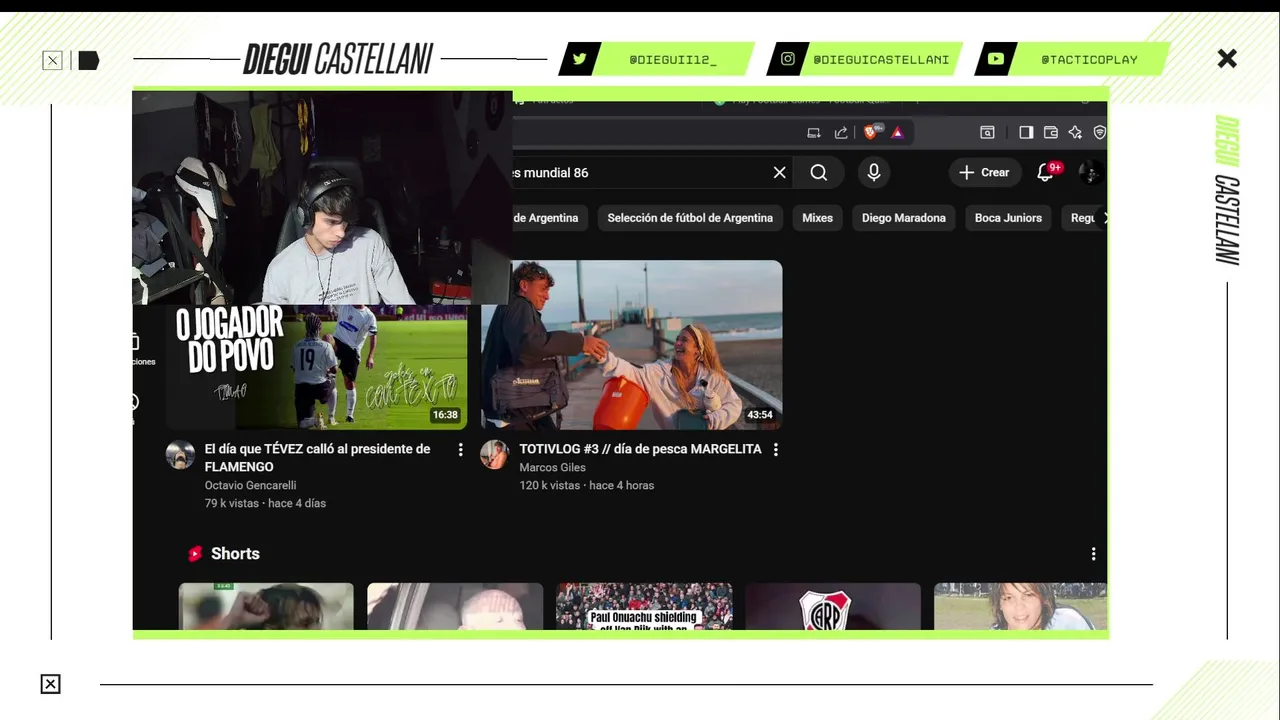Toggle the browser sidebar panel icon

(1026, 132)
